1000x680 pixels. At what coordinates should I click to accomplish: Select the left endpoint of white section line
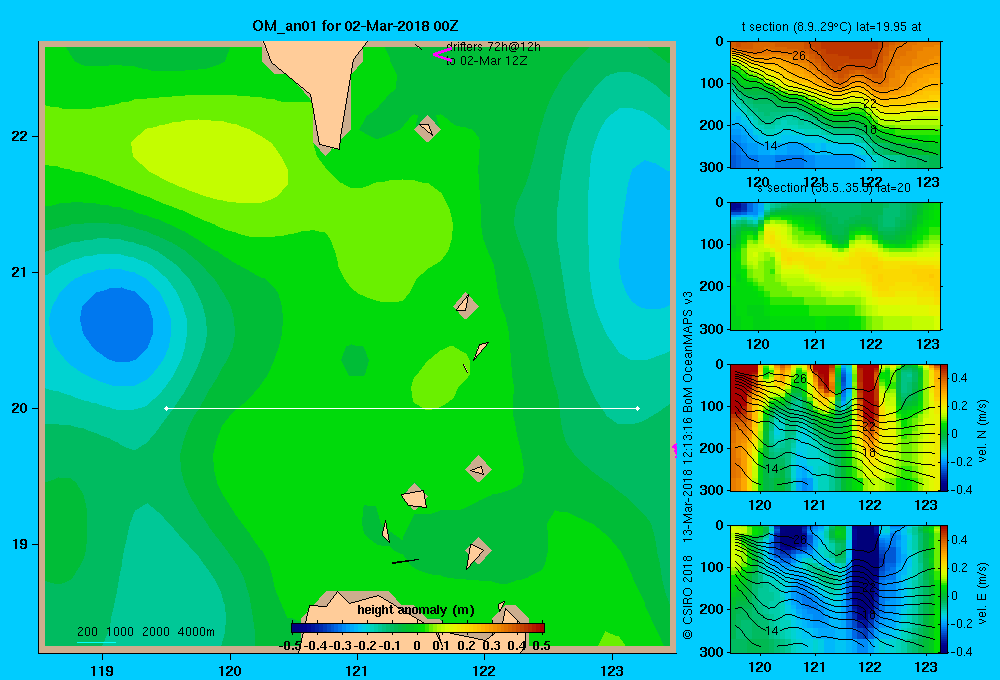[x=166, y=408]
